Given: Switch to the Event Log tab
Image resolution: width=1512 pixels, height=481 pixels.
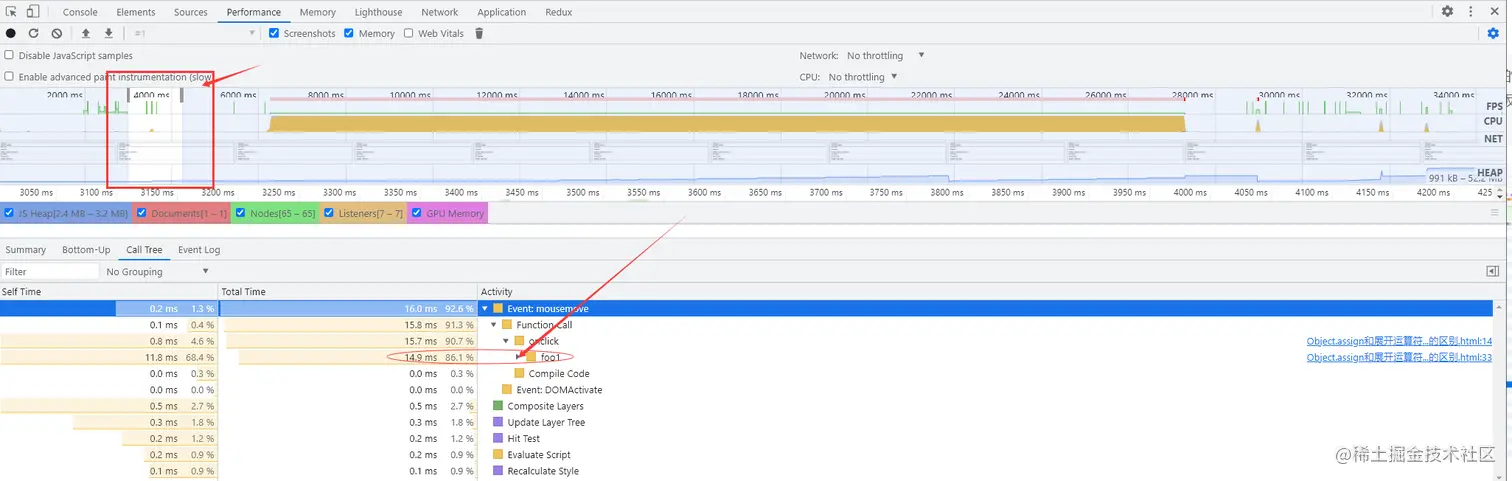Looking at the screenshot, I should coord(199,250).
